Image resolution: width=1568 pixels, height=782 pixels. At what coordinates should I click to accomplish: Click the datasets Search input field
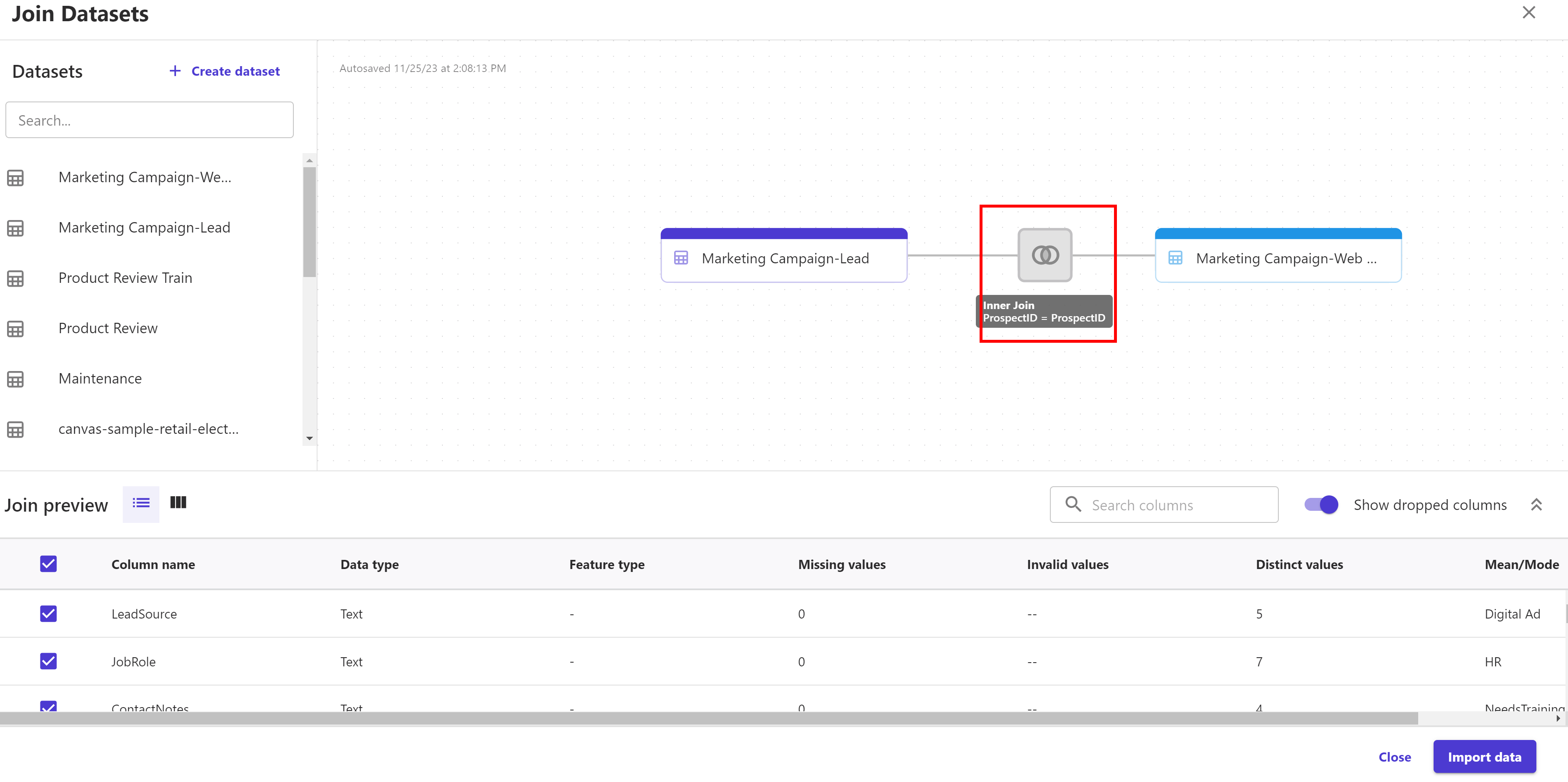coord(150,121)
